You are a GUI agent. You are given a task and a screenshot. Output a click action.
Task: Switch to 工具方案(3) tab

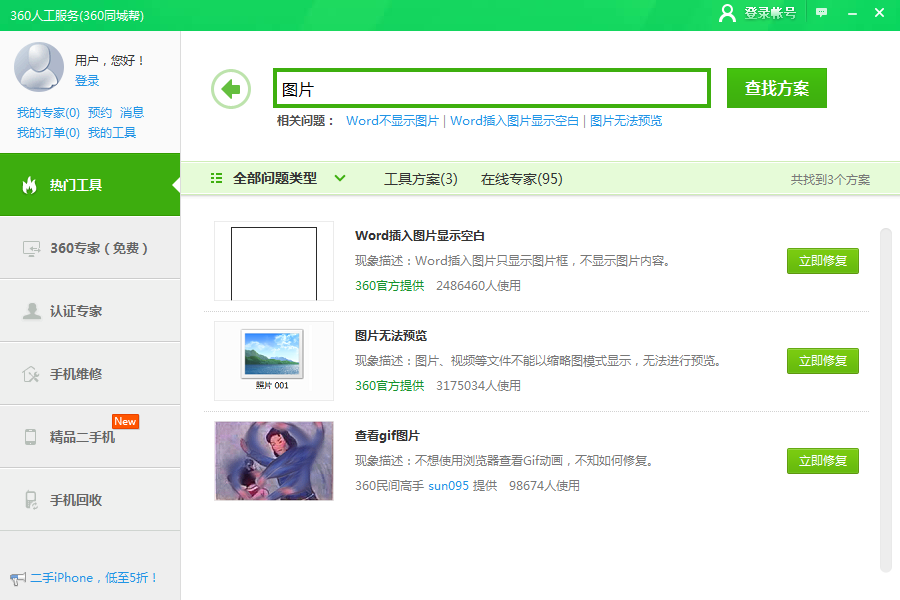pos(421,179)
